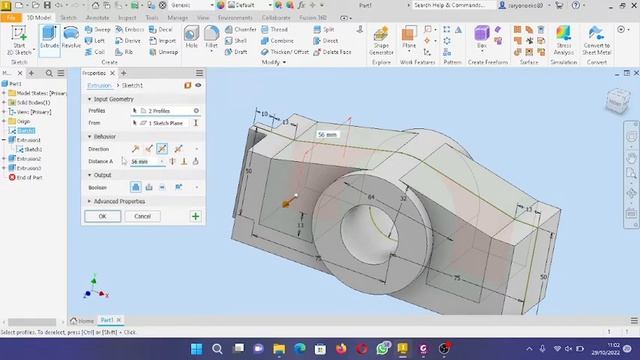Select the Loft tool
Screen dimensions: 640x360
(95, 41)
